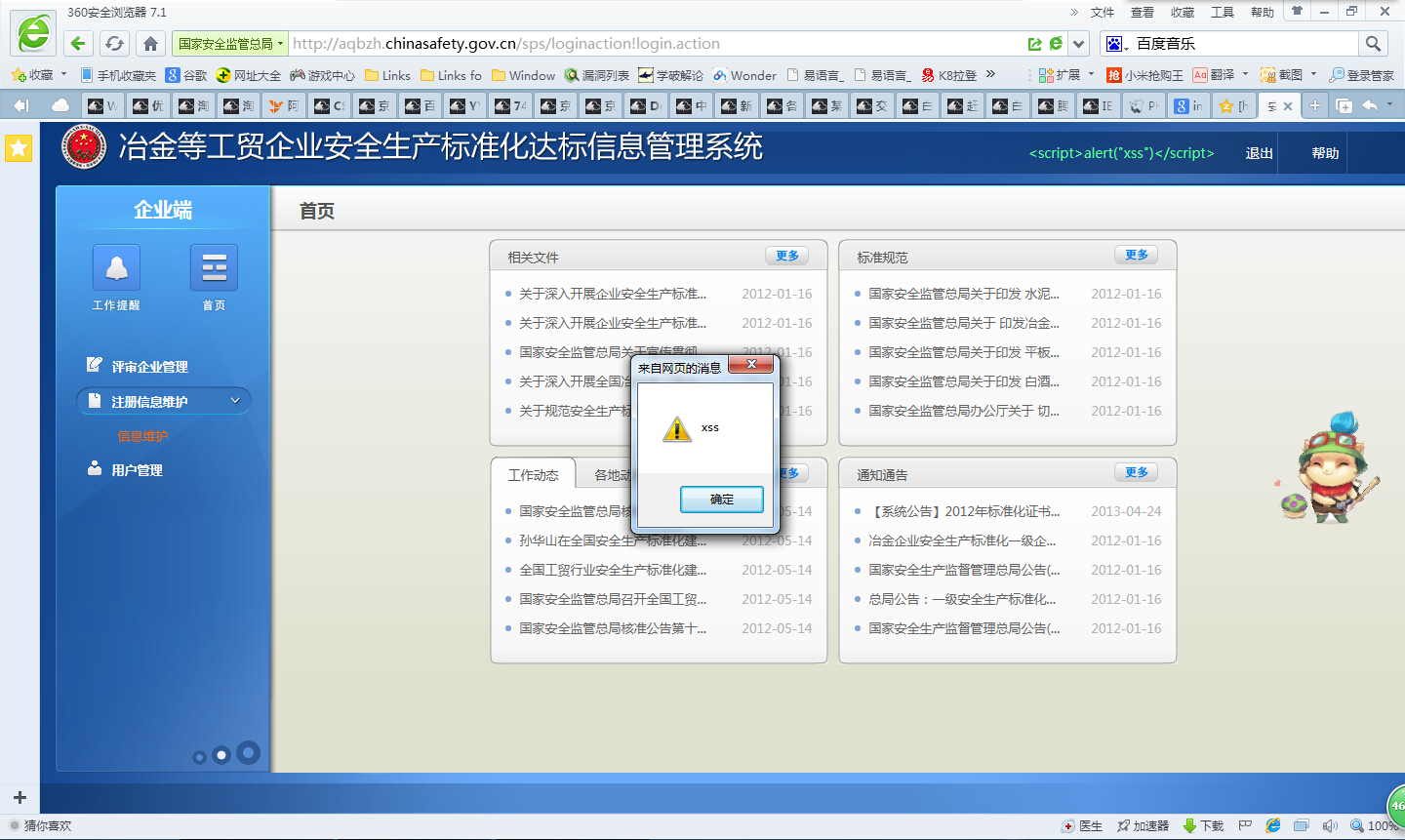
Task: Click the 100% zoom level indicator
Action: point(1375,825)
